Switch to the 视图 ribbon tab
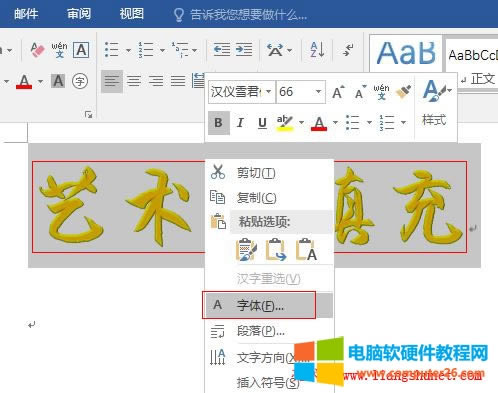Image resolution: width=498 pixels, height=393 pixels. point(131,14)
